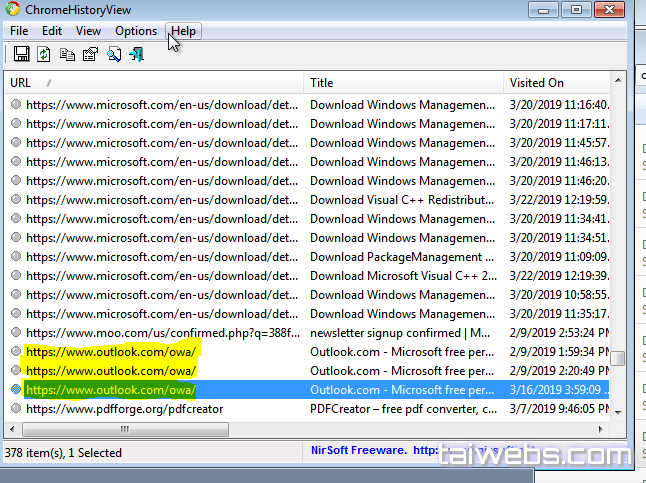Click the Copy Selected Items icon
Screen dimensions: 646x483
click(x=67, y=54)
